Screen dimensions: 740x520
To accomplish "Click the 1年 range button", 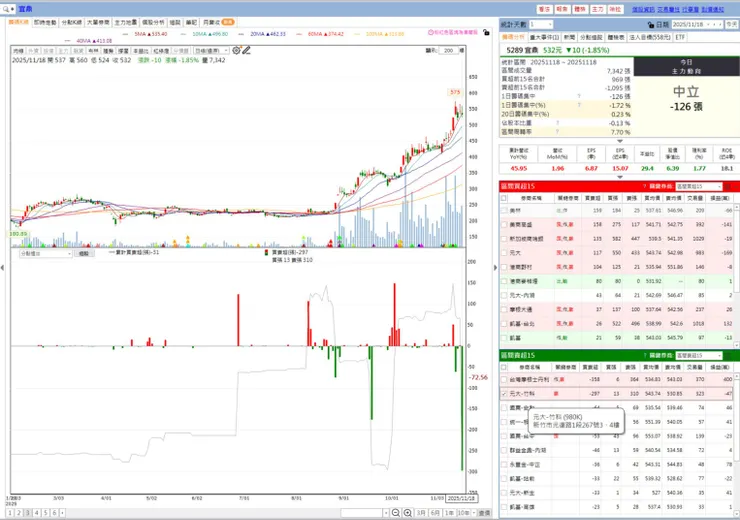I will point(449,513).
